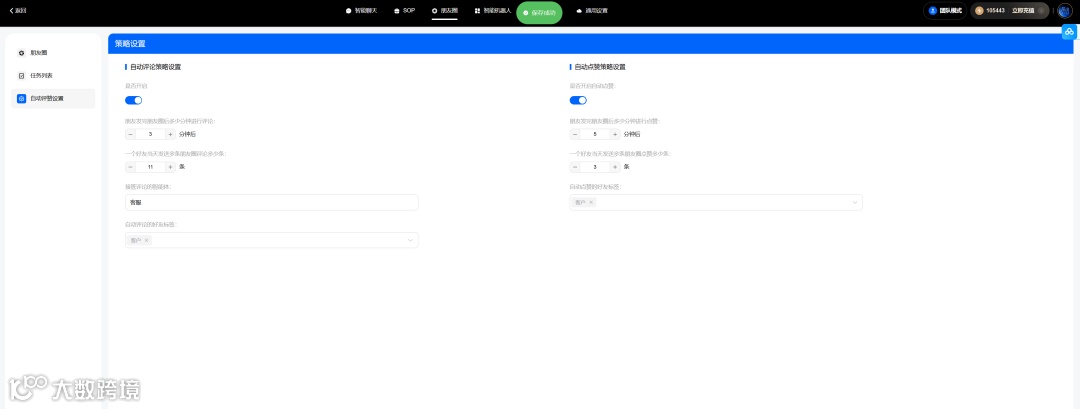Click the 自动点赞策略设置 section heading
The image size is (1080, 409).
tap(600, 67)
